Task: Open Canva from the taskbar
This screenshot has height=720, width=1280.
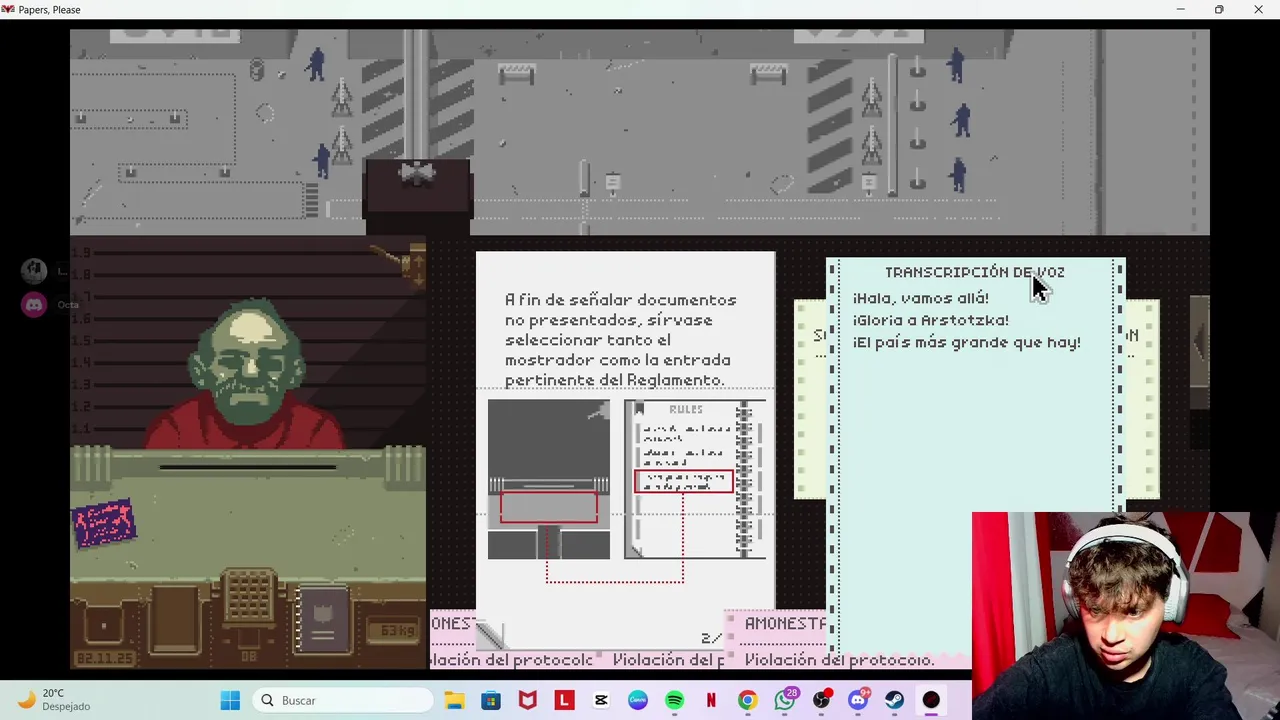Action: [x=638, y=700]
